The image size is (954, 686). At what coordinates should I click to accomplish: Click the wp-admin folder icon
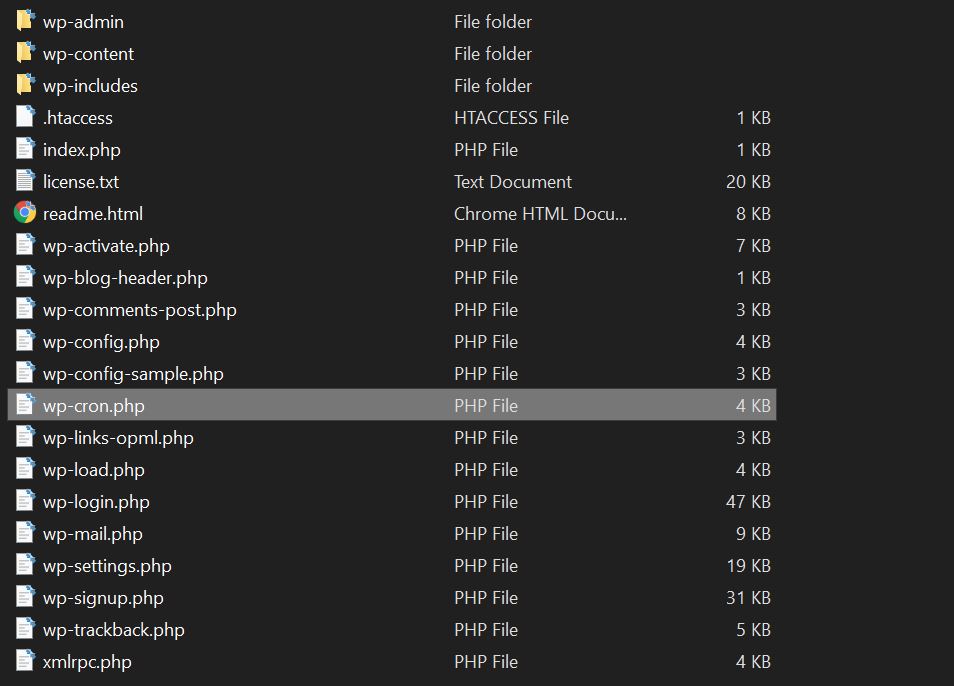click(25, 21)
